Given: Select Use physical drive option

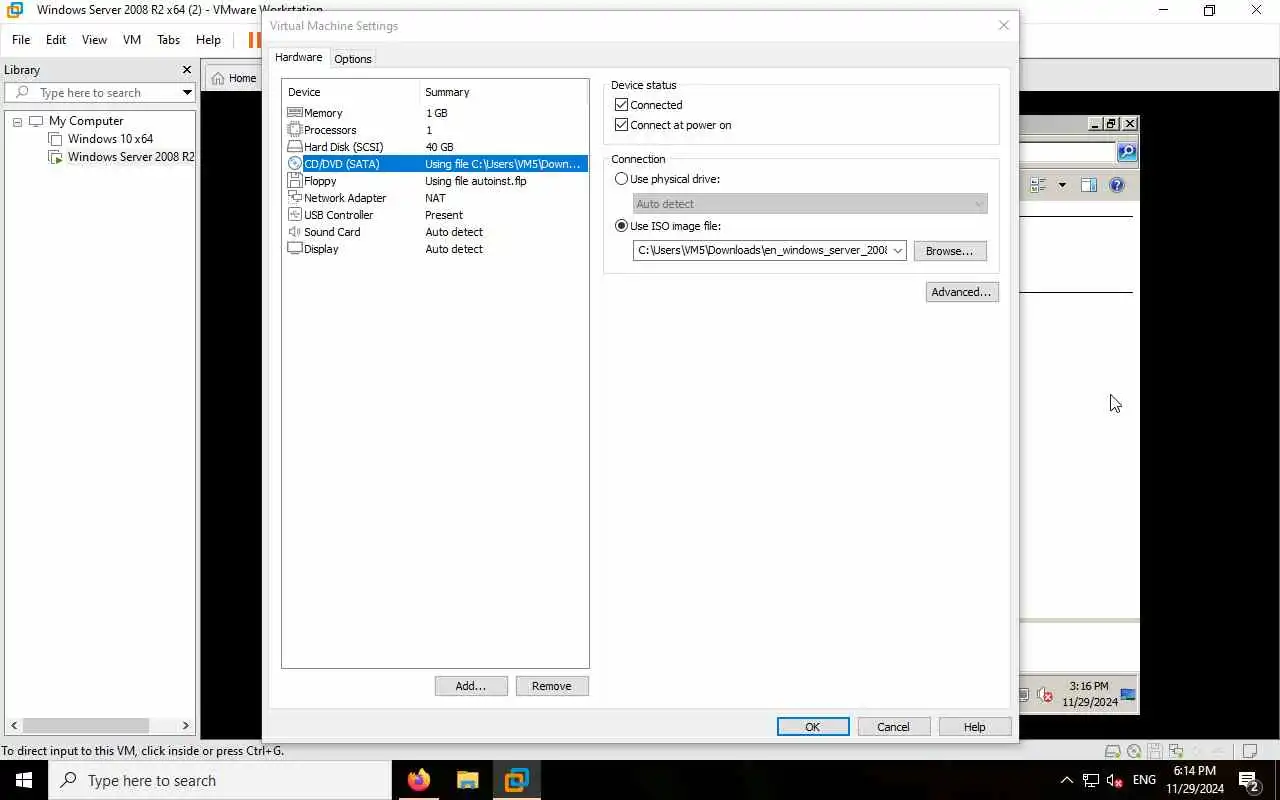Looking at the screenshot, I should (x=622, y=179).
